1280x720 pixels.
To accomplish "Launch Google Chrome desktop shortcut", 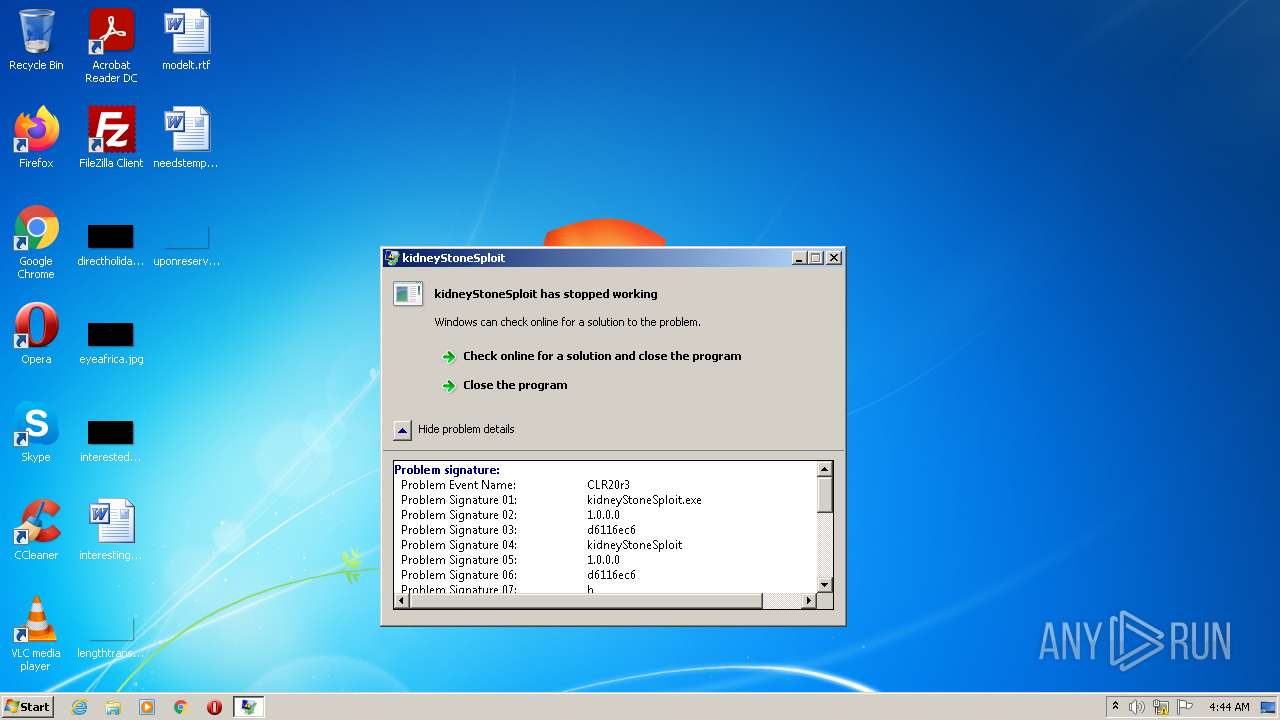I will tap(36, 242).
